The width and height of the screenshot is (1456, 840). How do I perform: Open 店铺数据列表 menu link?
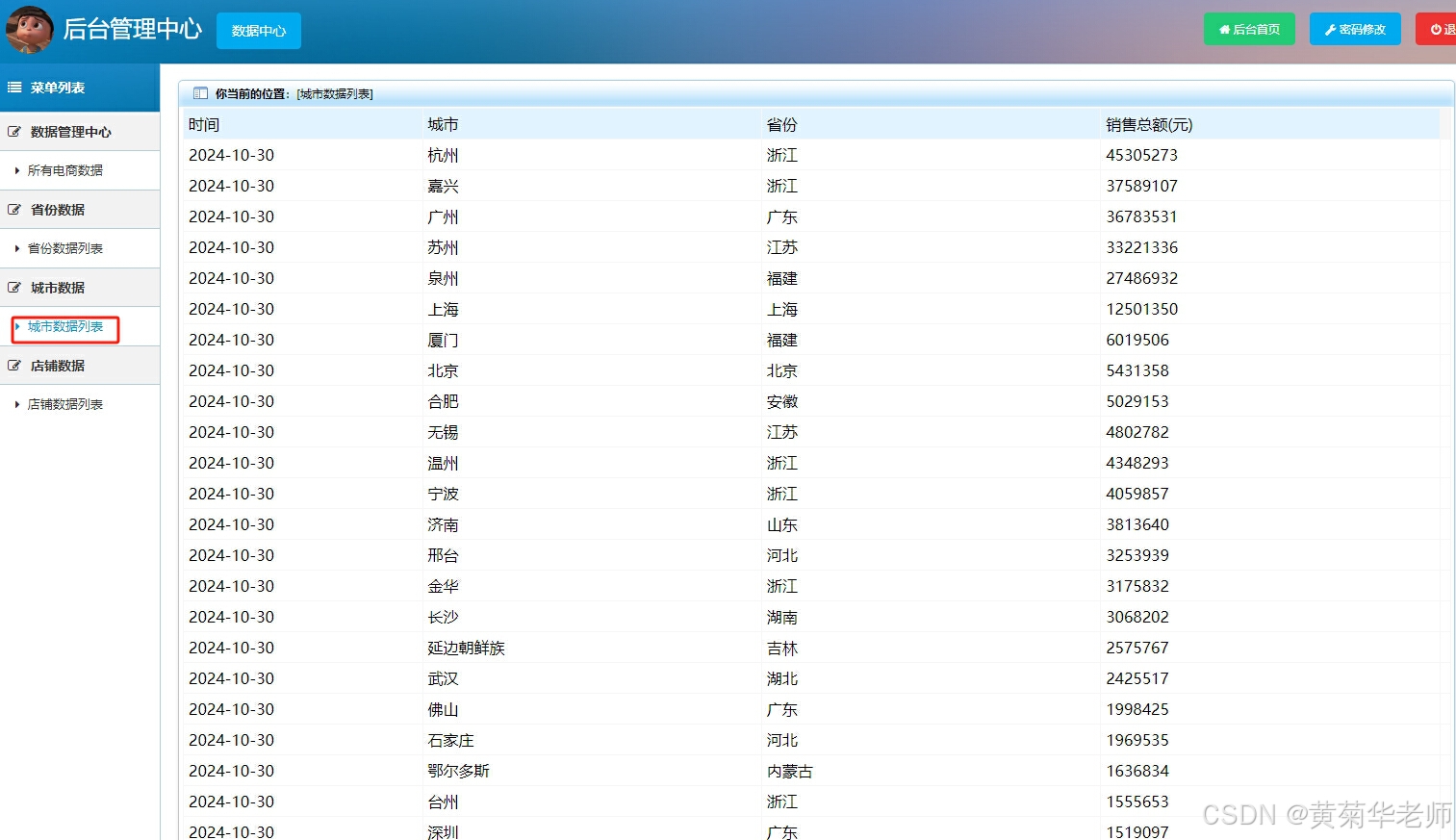click(65, 404)
